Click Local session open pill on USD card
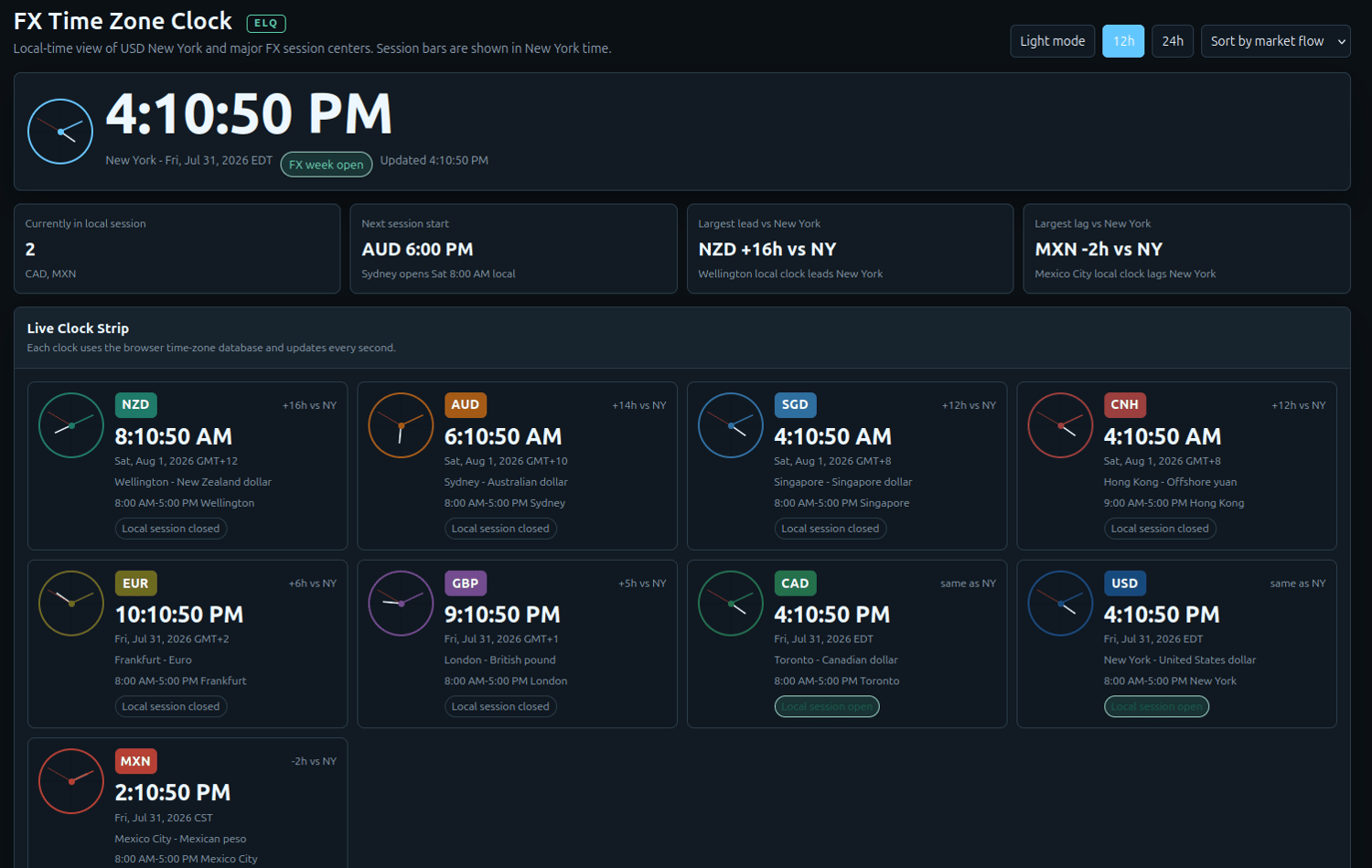Viewport: 1372px width, 868px height. [1157, 707]
